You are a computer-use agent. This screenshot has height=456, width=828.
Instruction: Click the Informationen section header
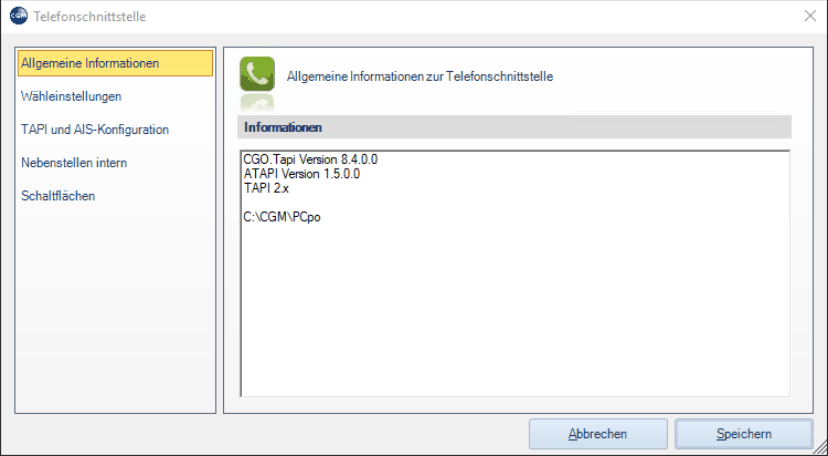click(514, 127)
